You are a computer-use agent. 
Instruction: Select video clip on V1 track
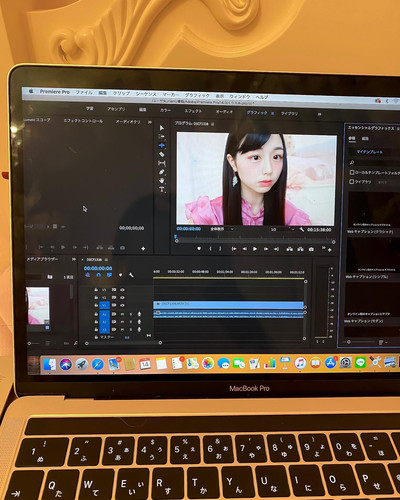[x=228, y=305]
